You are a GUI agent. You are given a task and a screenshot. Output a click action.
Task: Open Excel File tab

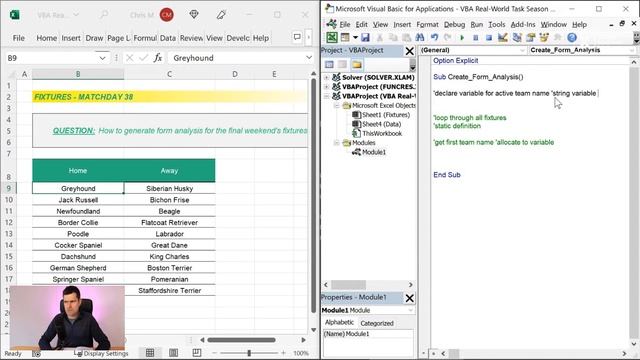(x=18, y=38)
